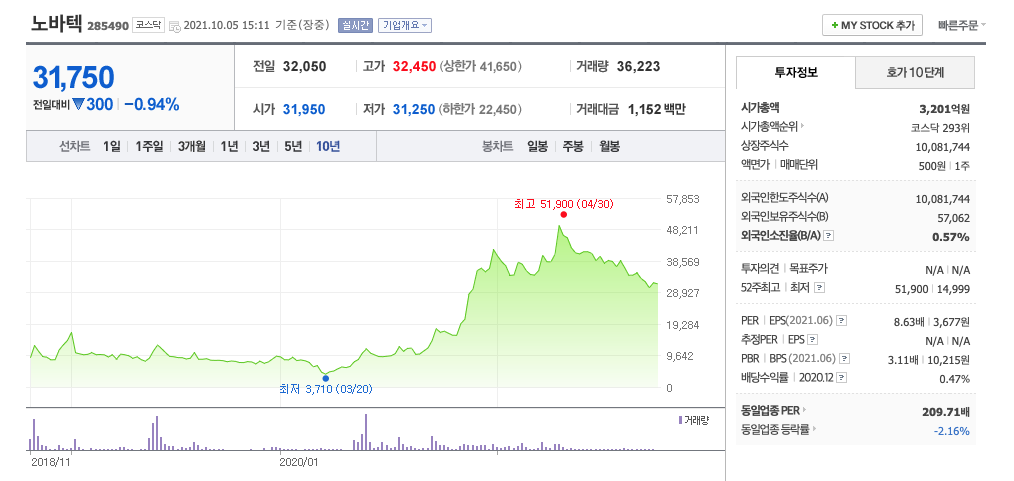Click the blue 최저 3,710 low marker
1014x481 pixels.
click(x=325, y=378)
